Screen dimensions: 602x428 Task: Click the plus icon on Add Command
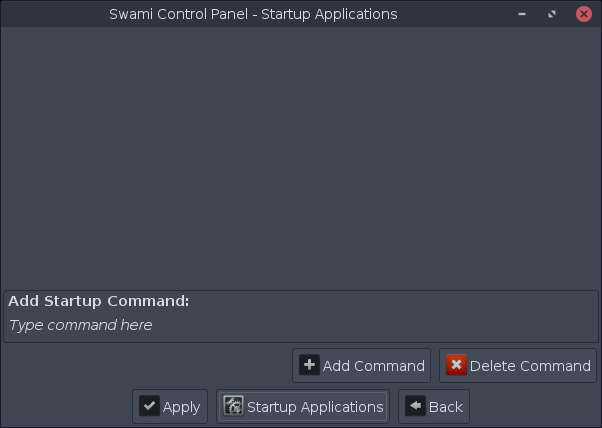(309, 365)
